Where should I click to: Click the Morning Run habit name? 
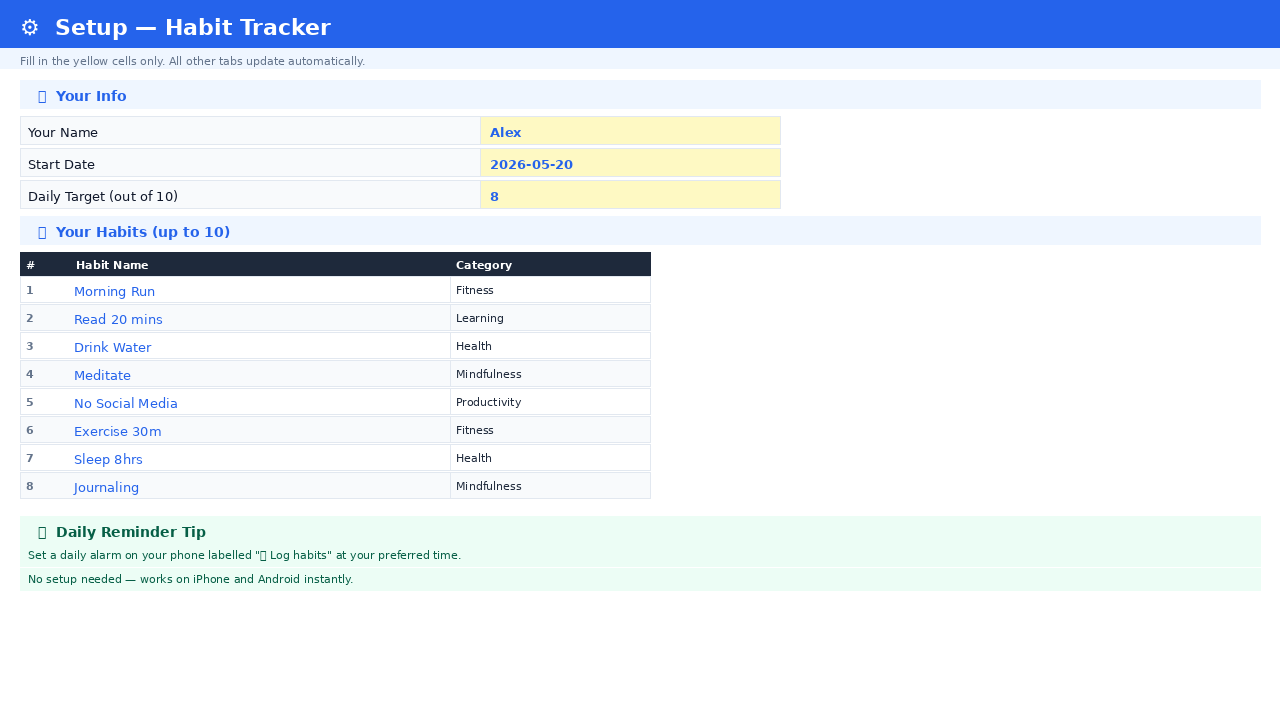coord(114,291)
